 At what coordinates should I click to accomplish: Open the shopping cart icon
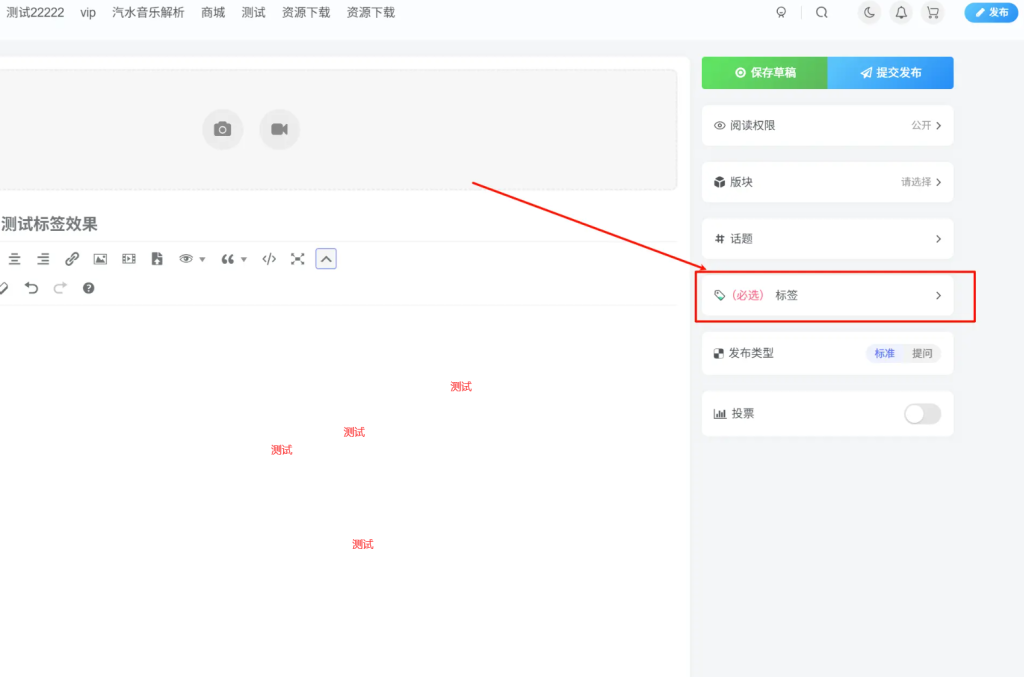pyautogui.click(x=933, y=12)
